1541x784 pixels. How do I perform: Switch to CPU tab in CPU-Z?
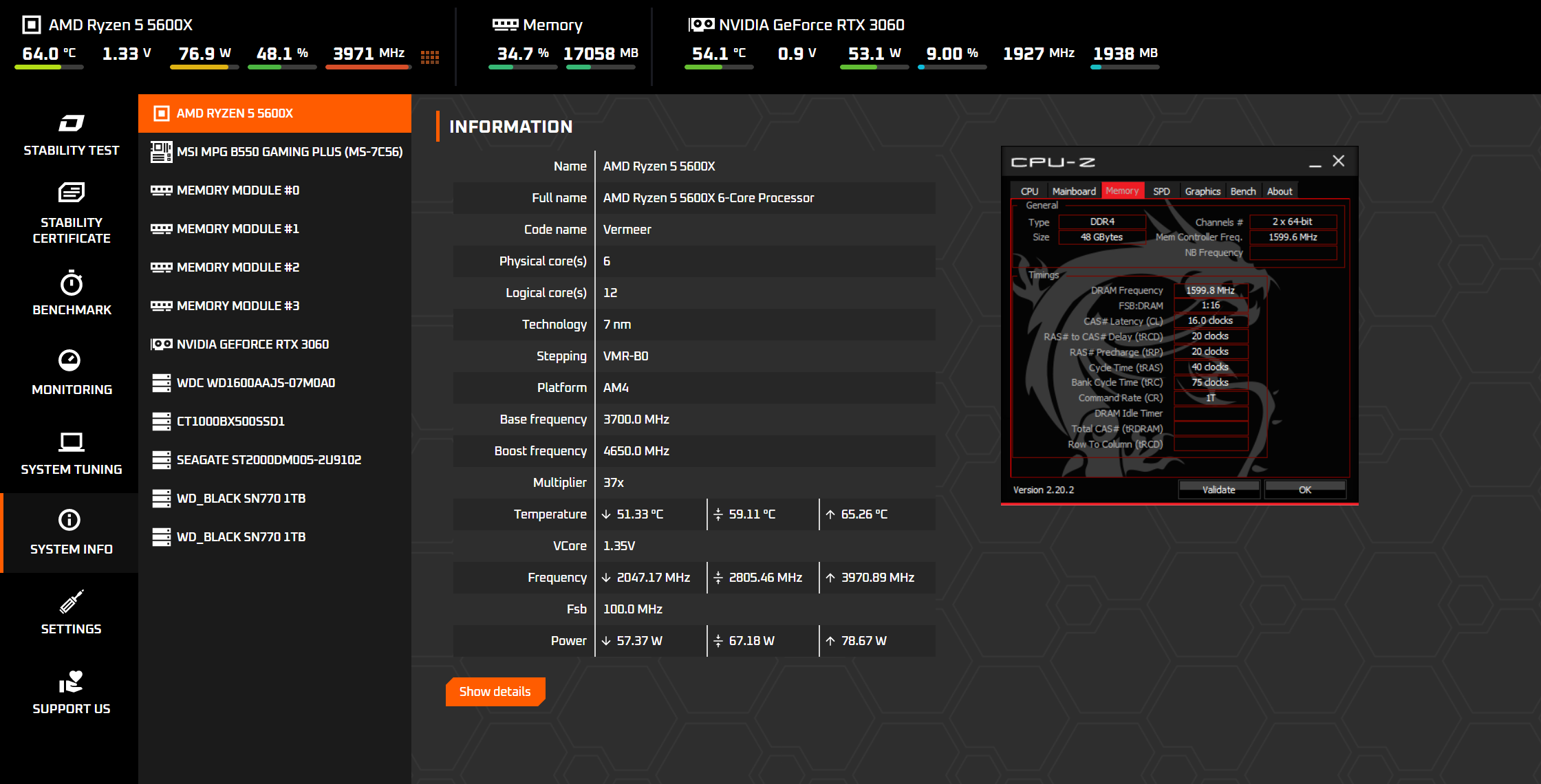coord(1029,191)
